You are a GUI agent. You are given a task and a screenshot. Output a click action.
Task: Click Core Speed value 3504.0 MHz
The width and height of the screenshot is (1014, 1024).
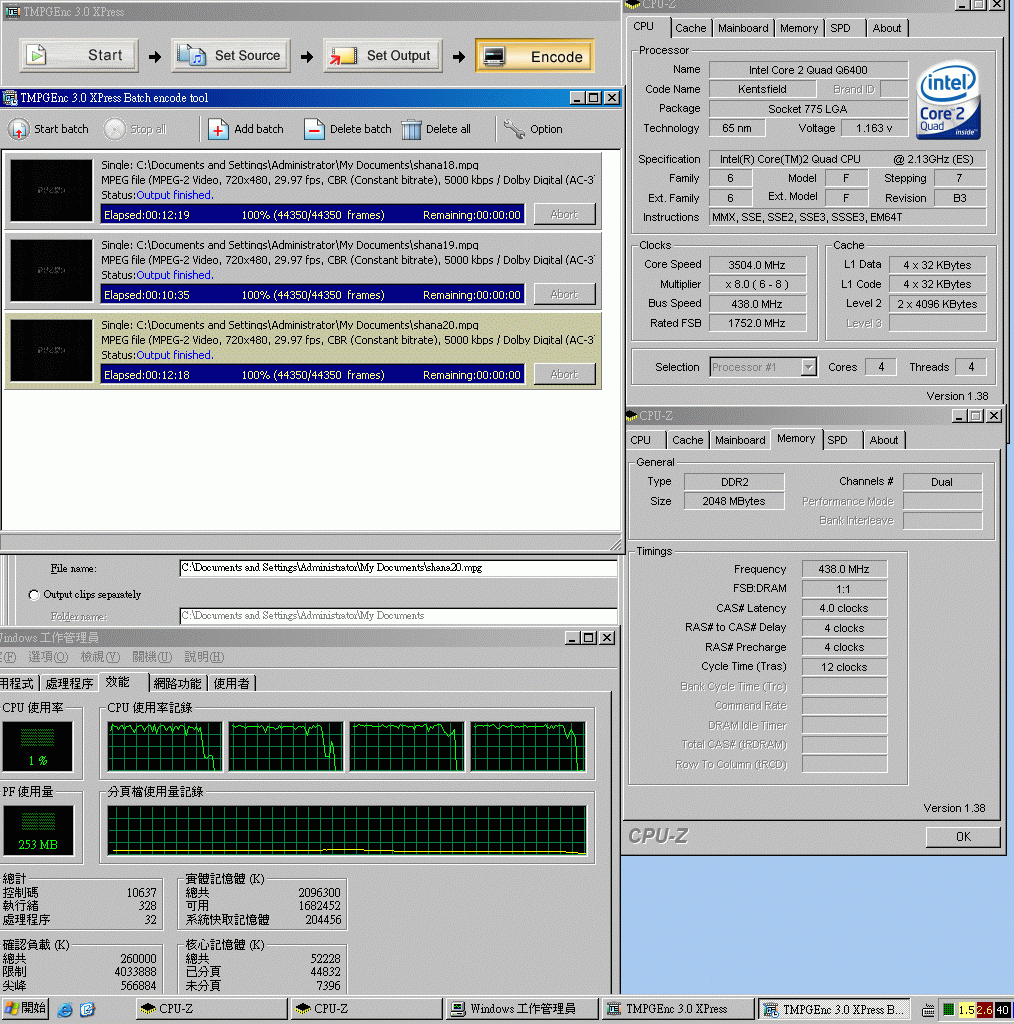pyautogui.click(x=757, y=265)
